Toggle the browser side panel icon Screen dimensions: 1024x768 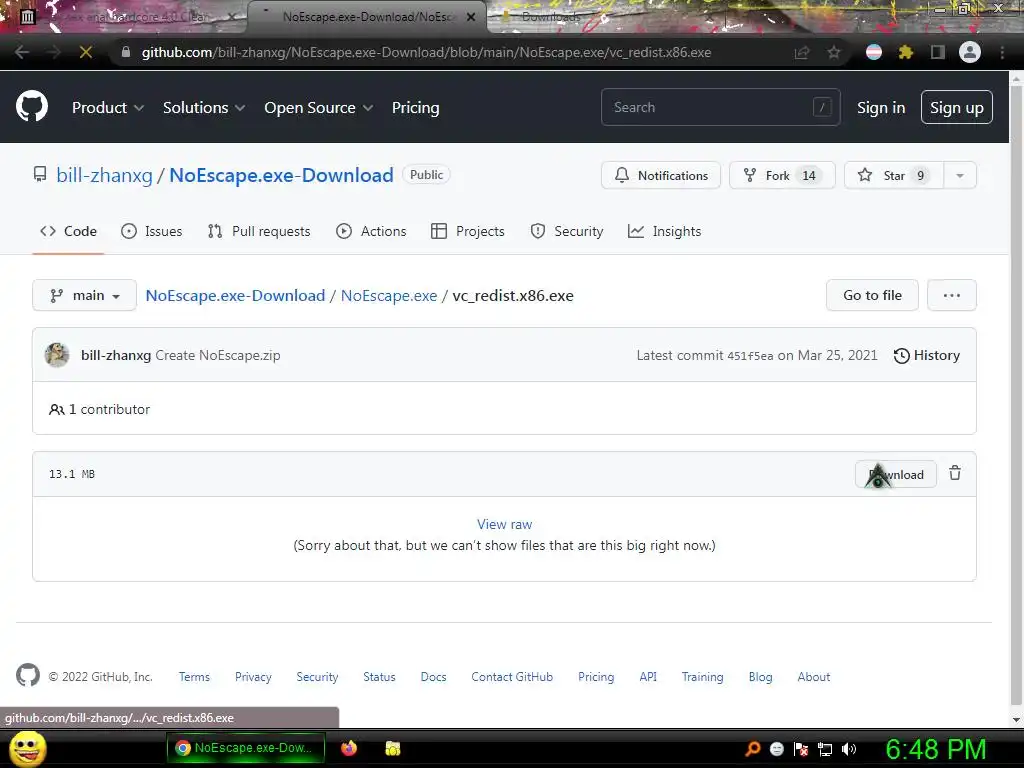(x=938, y=52)
